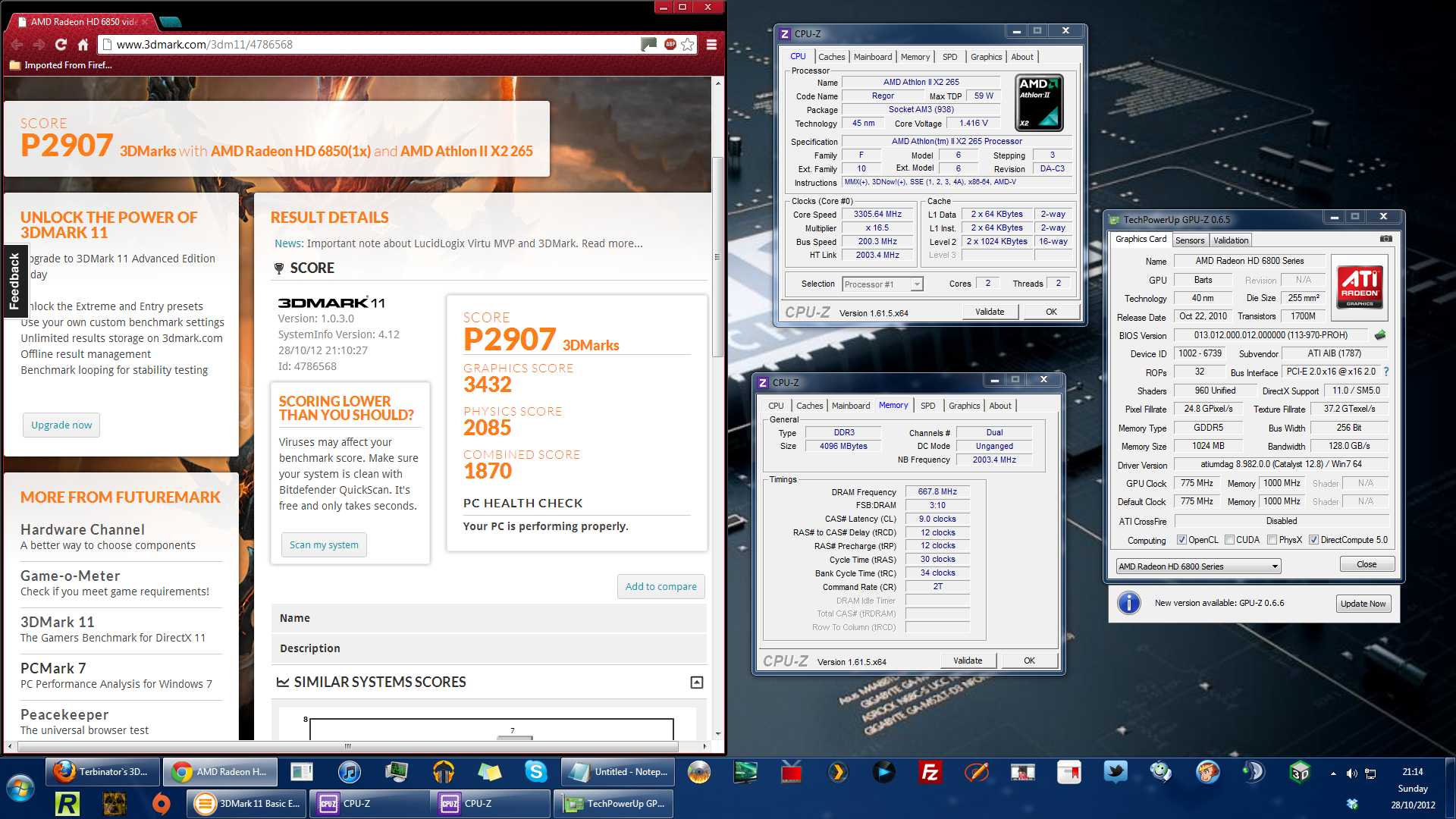Viewport: 1456px width, 819px height.
Task: Open the AMD Radeon HD 6800 Series dropdown
Action: pos(1198,566)
